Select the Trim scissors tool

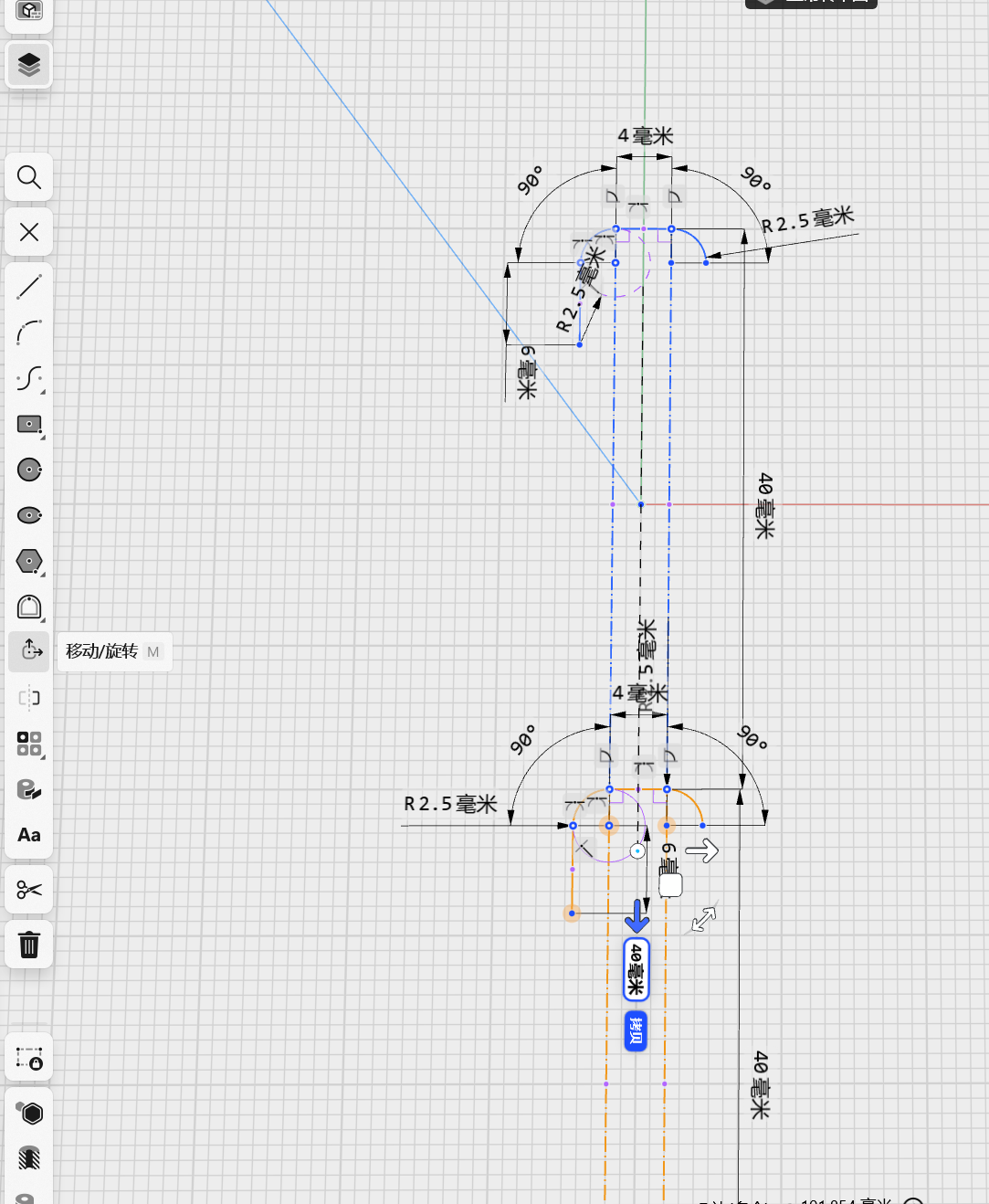[x=29, y=890]
